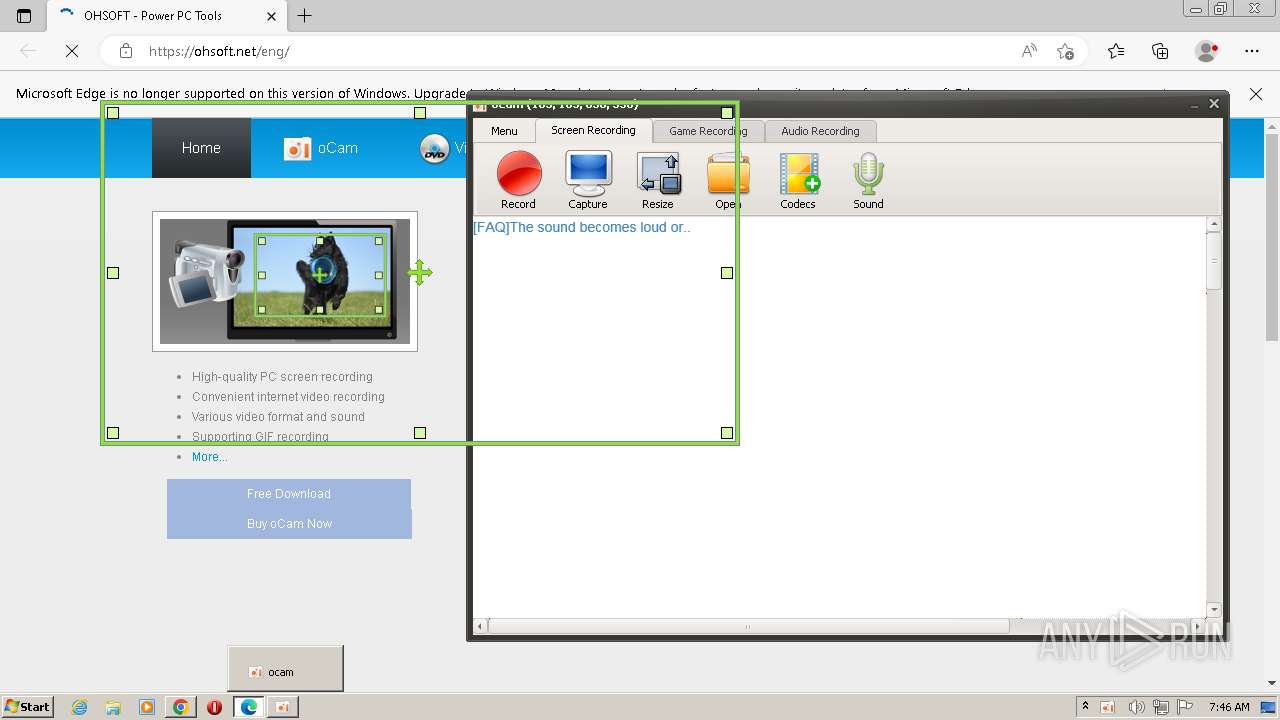The width and height of the screenshot is (1280, 720).
Task: Switch to the Game Recording tab
Action: (x=708, y=131)
